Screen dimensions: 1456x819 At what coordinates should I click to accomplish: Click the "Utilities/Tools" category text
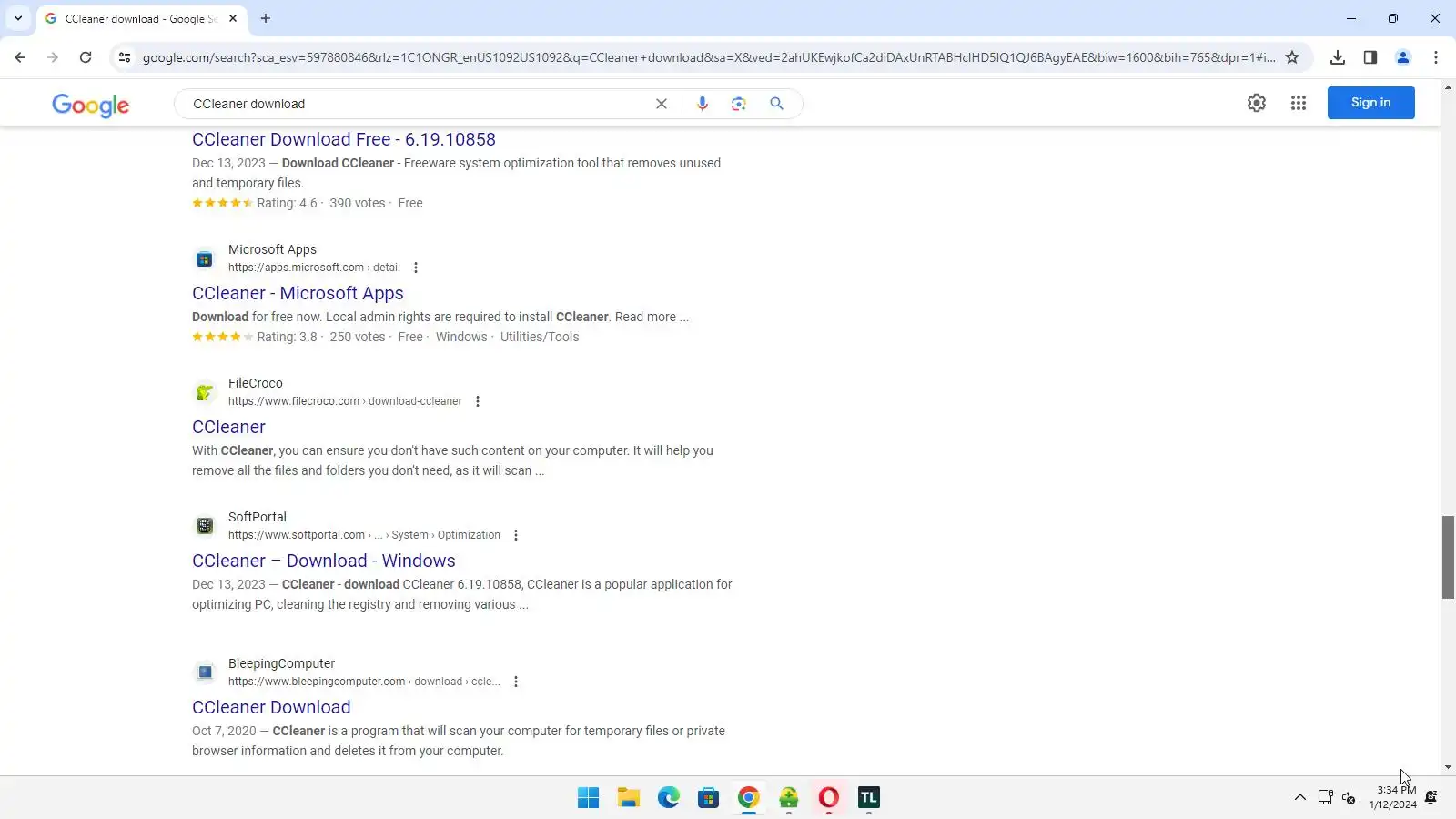tap(540, 337)
